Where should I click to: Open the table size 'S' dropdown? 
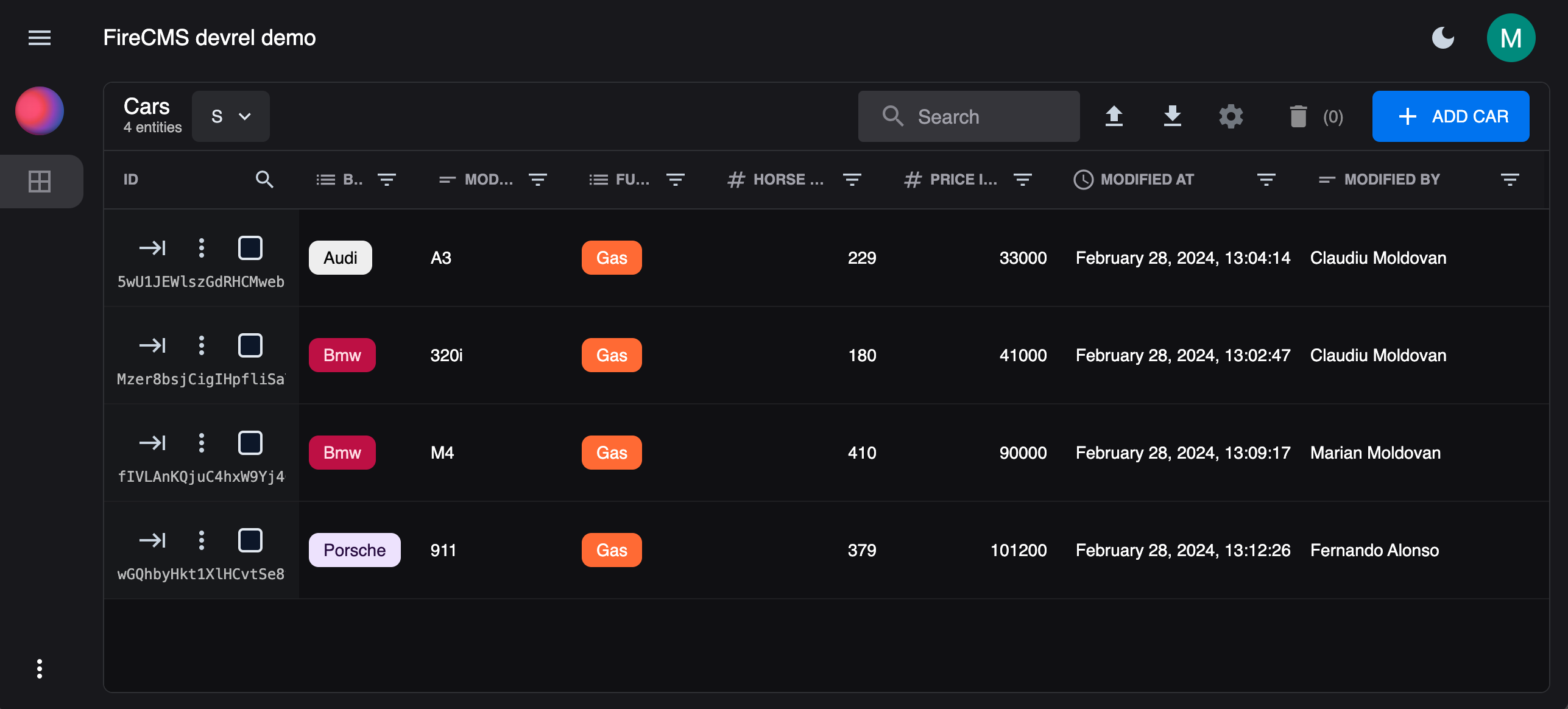(230, 116)
